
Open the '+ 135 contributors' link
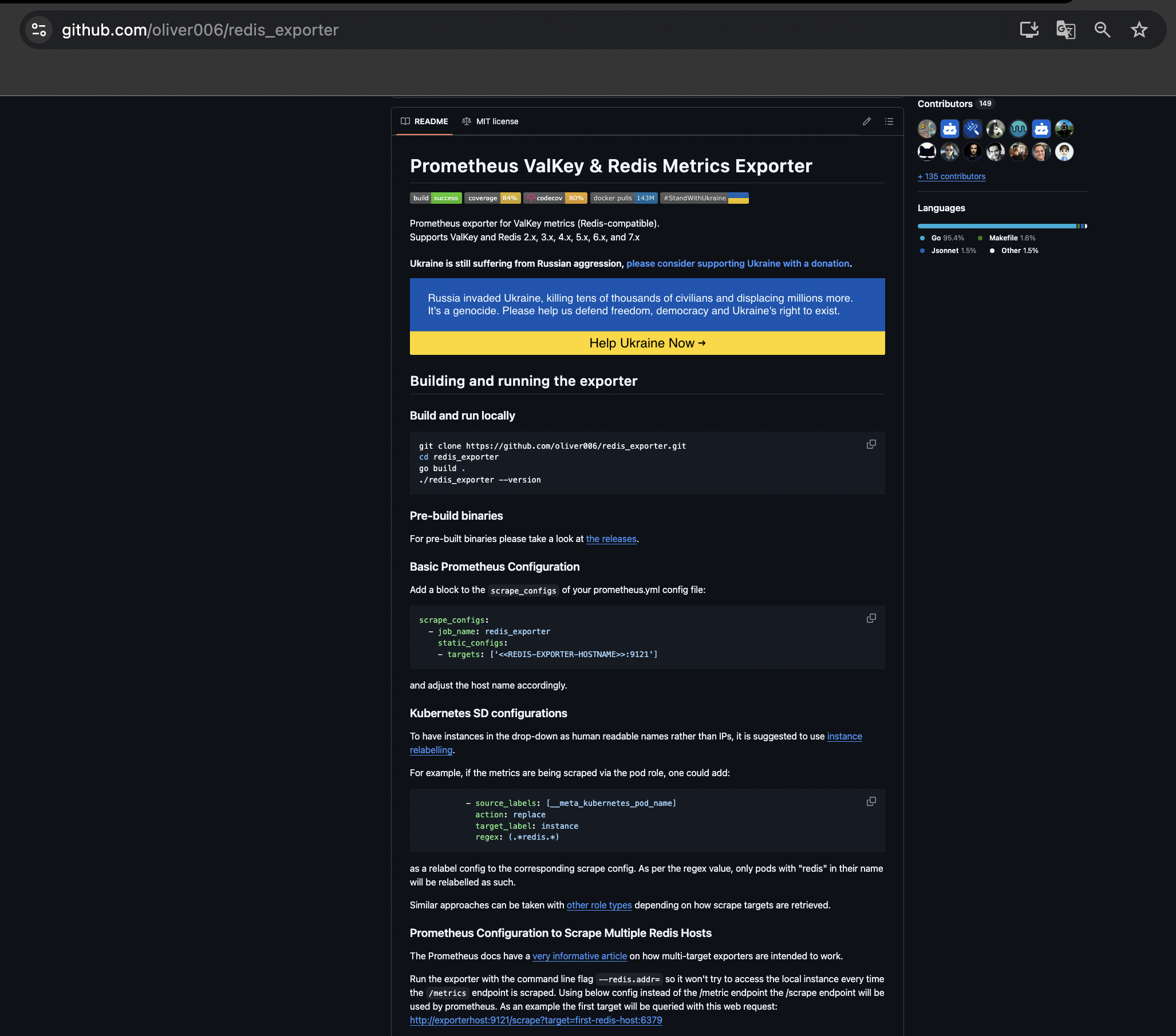(x=951, y=177)
